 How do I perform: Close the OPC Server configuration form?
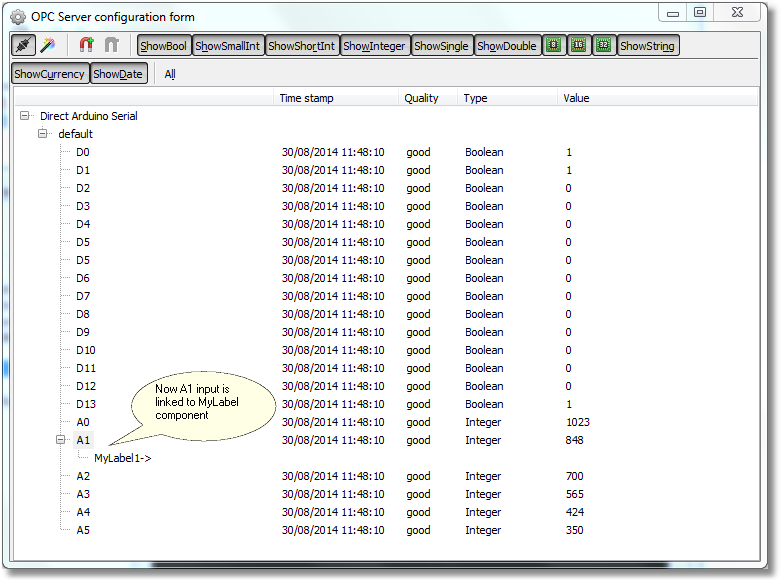pyautogui.click(x=737, y=13)
